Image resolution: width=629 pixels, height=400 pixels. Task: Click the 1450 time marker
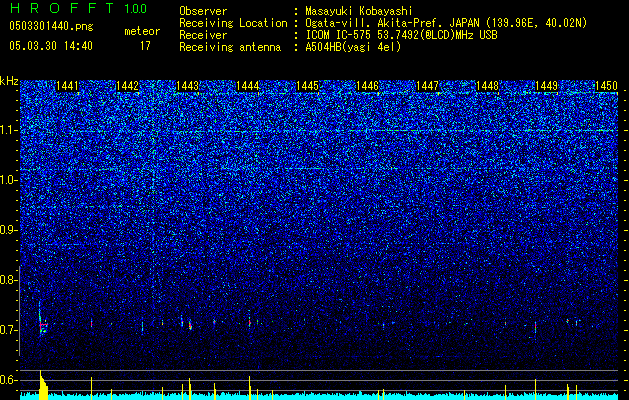click(607, 86)
